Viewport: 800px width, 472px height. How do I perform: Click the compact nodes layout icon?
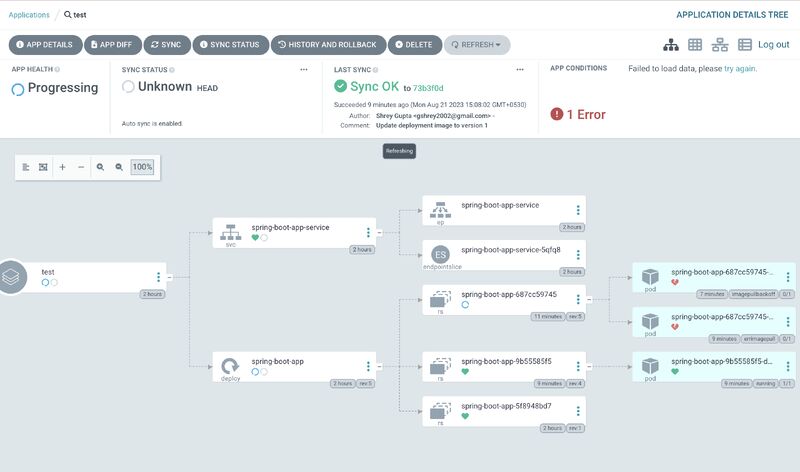tap(26, 167)
